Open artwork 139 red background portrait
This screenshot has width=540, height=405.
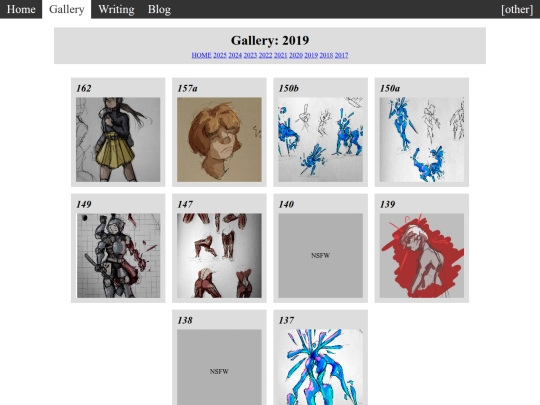[422, 256]
